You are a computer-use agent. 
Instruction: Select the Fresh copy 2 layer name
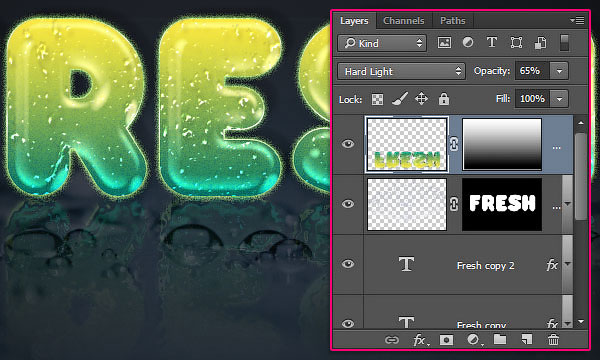[x=485, y=266]
